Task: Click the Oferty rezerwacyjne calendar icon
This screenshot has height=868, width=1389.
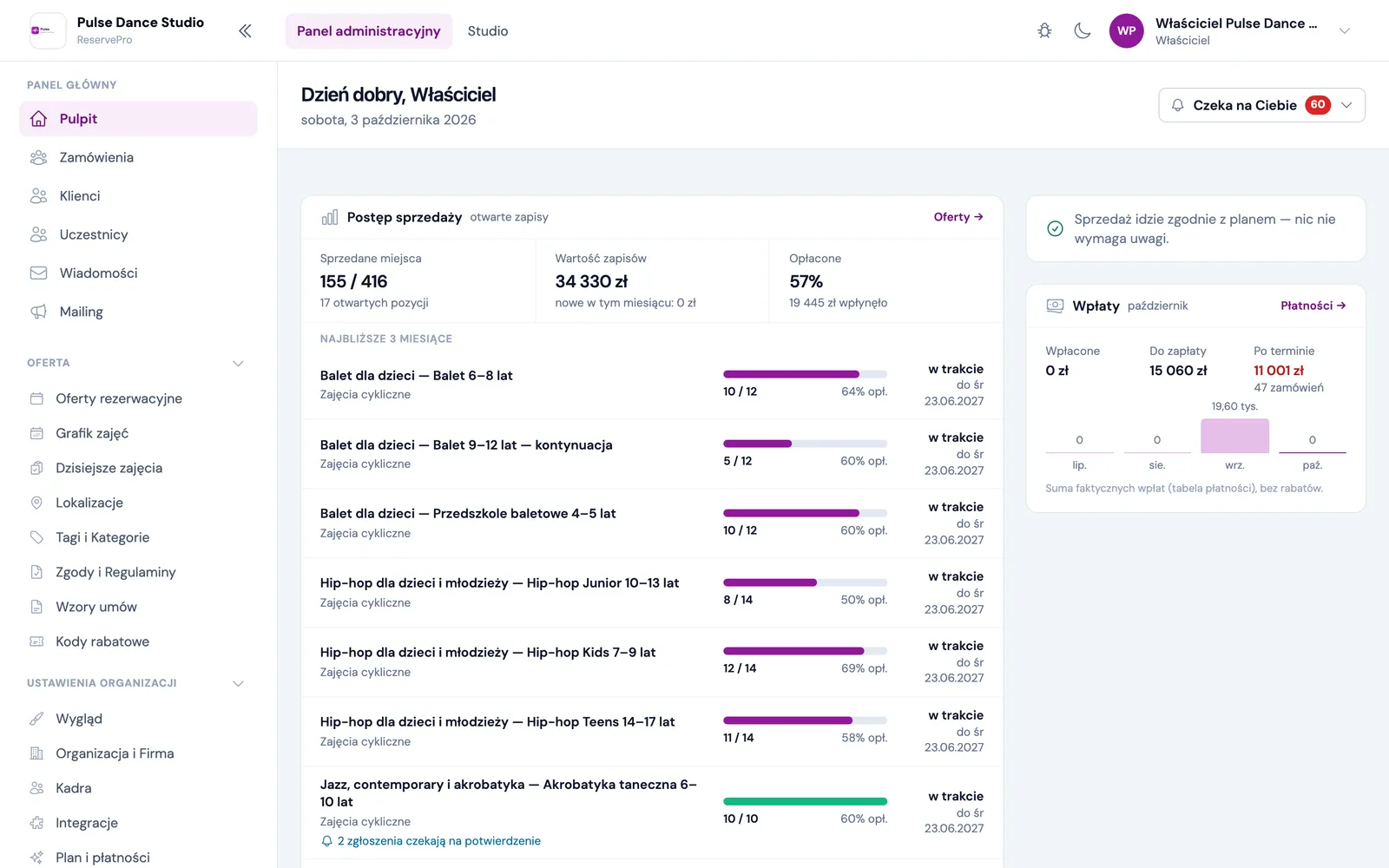Action: 36,398
